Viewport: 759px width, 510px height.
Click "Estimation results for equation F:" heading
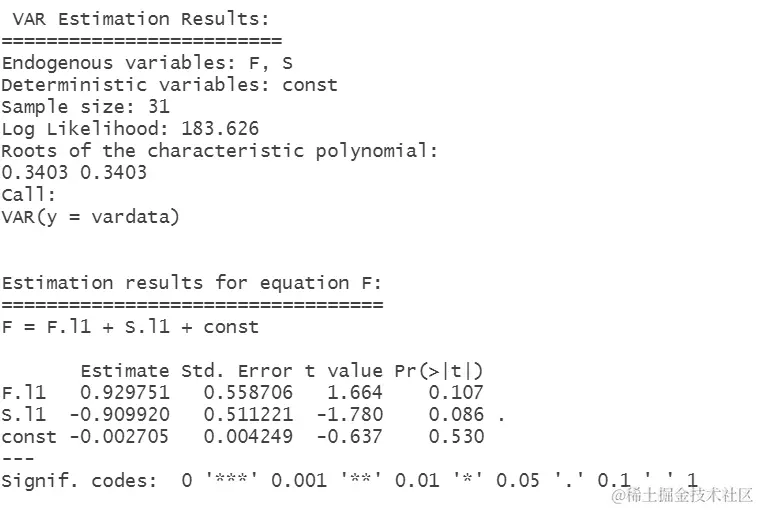click(x=192, y=283)
